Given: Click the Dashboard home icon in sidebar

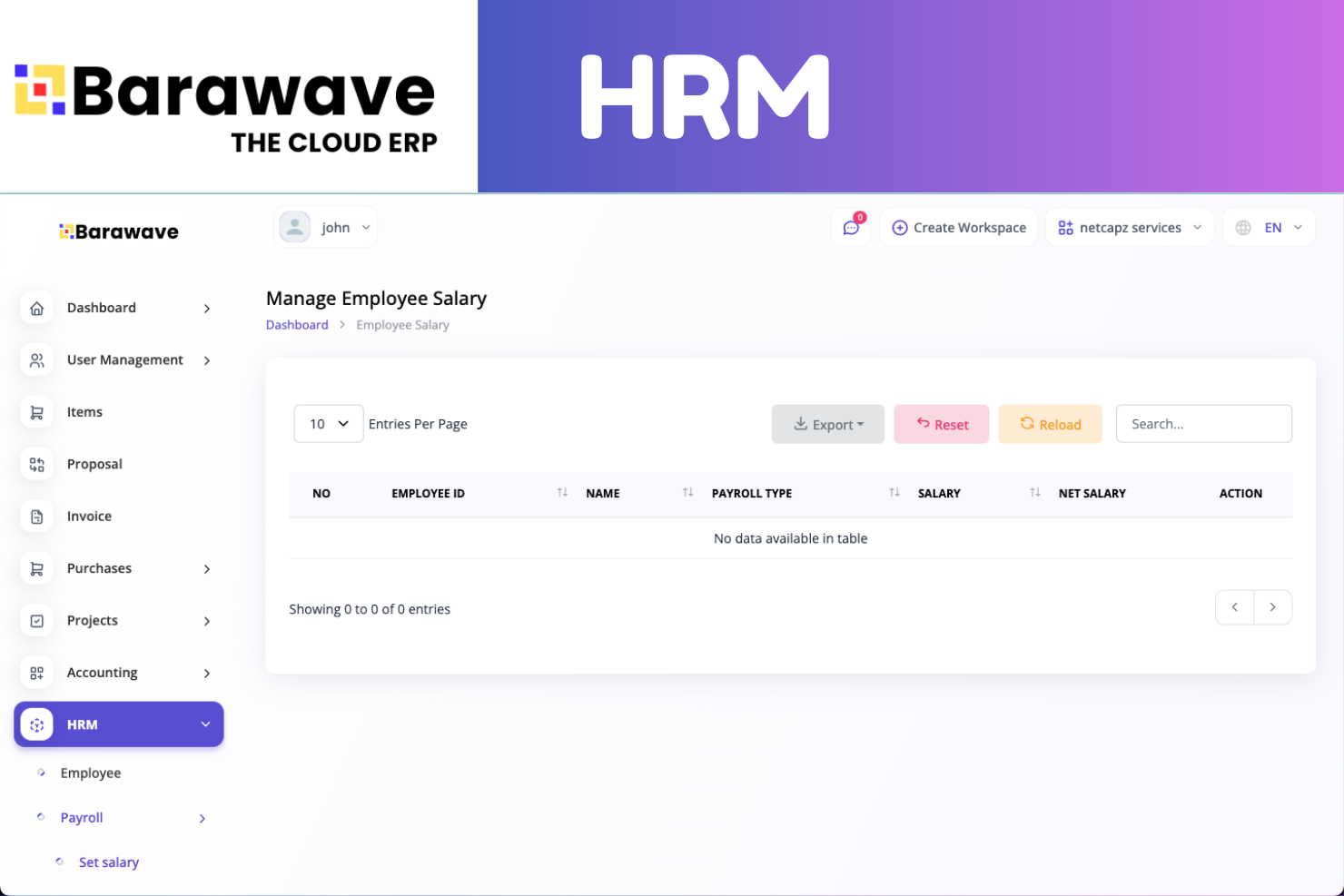Looking at the screenshot, I should (x=36, y=309).
